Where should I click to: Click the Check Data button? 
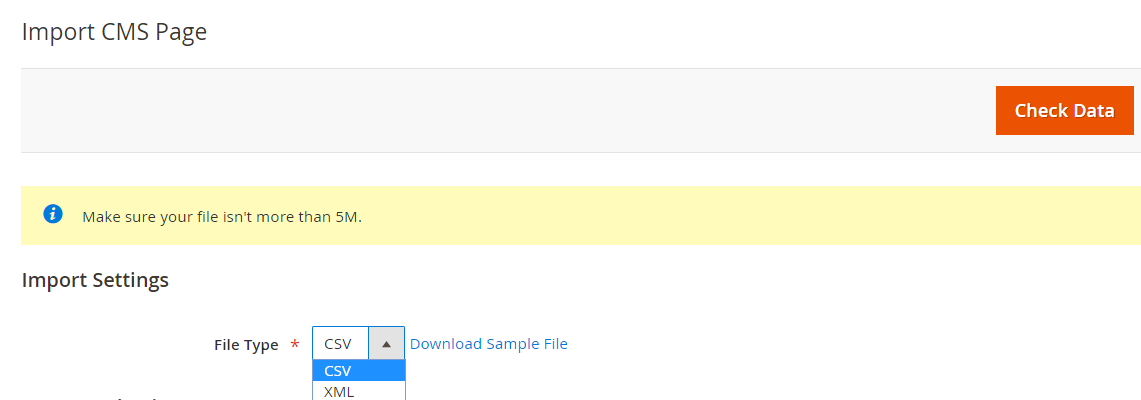coord(1065,111)
